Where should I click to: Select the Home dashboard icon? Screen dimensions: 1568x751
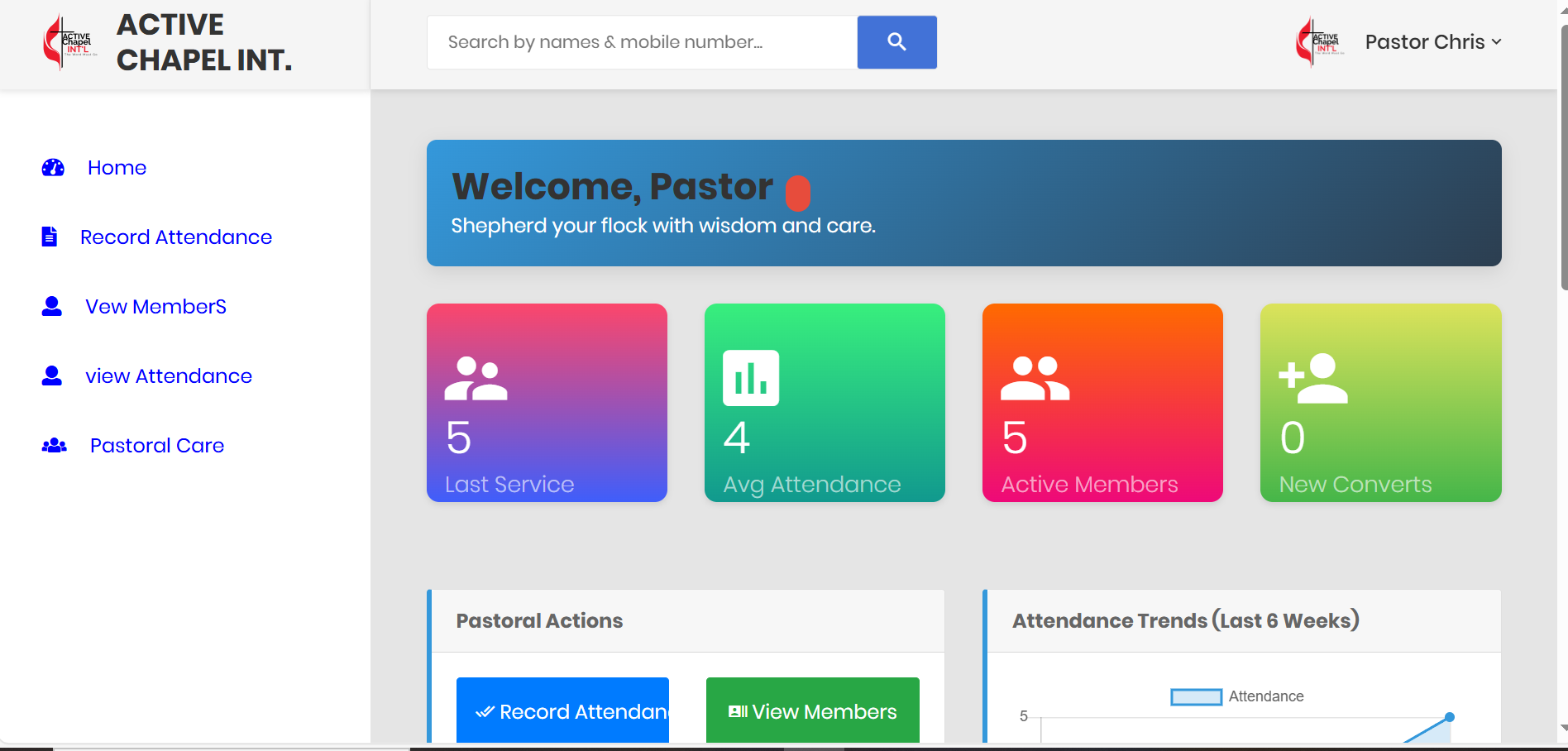[51, 167]
